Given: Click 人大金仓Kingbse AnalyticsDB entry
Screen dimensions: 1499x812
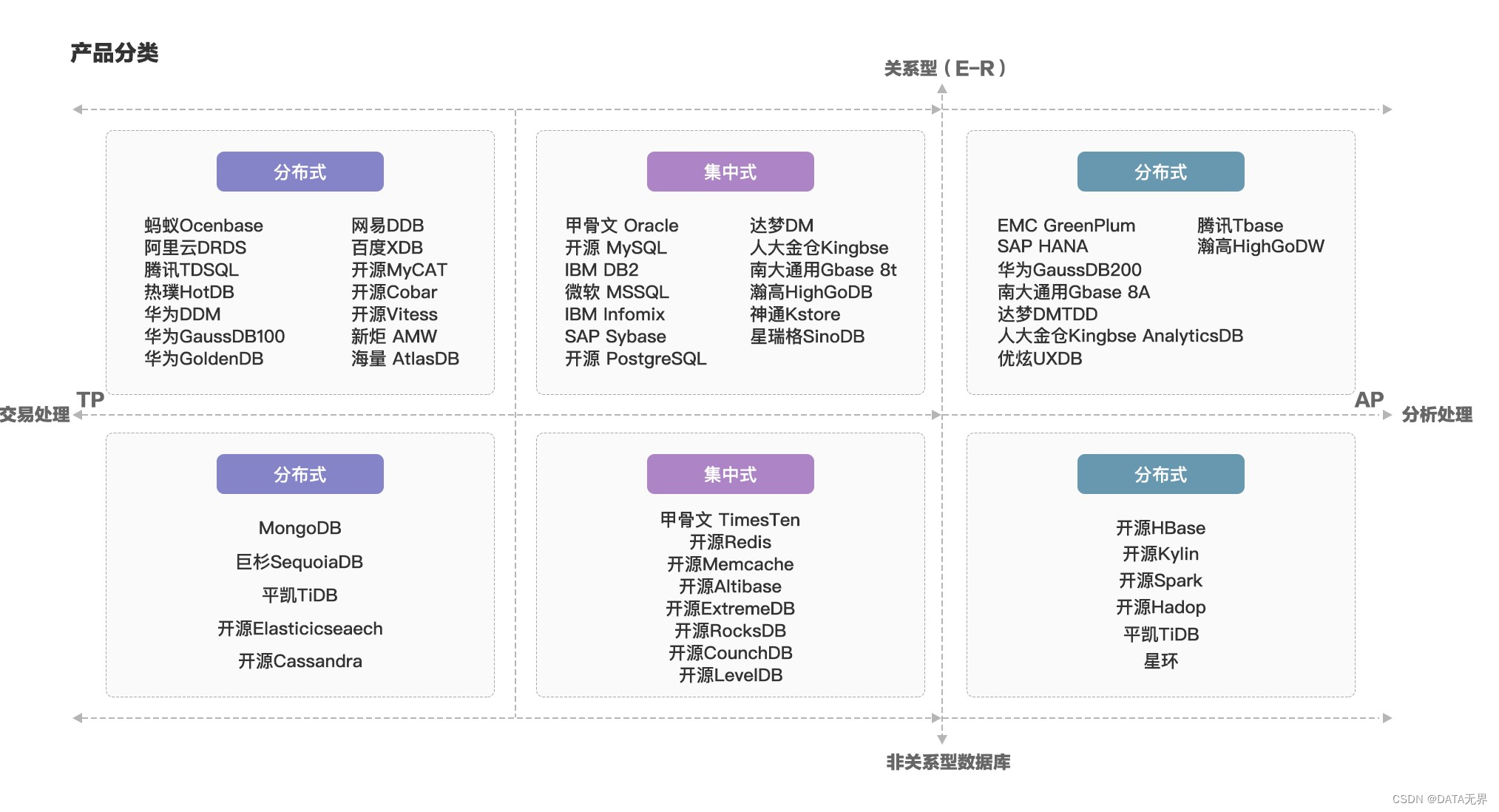Looking at the screenshot, I should pyautogui.click(x=1120, y=336).
